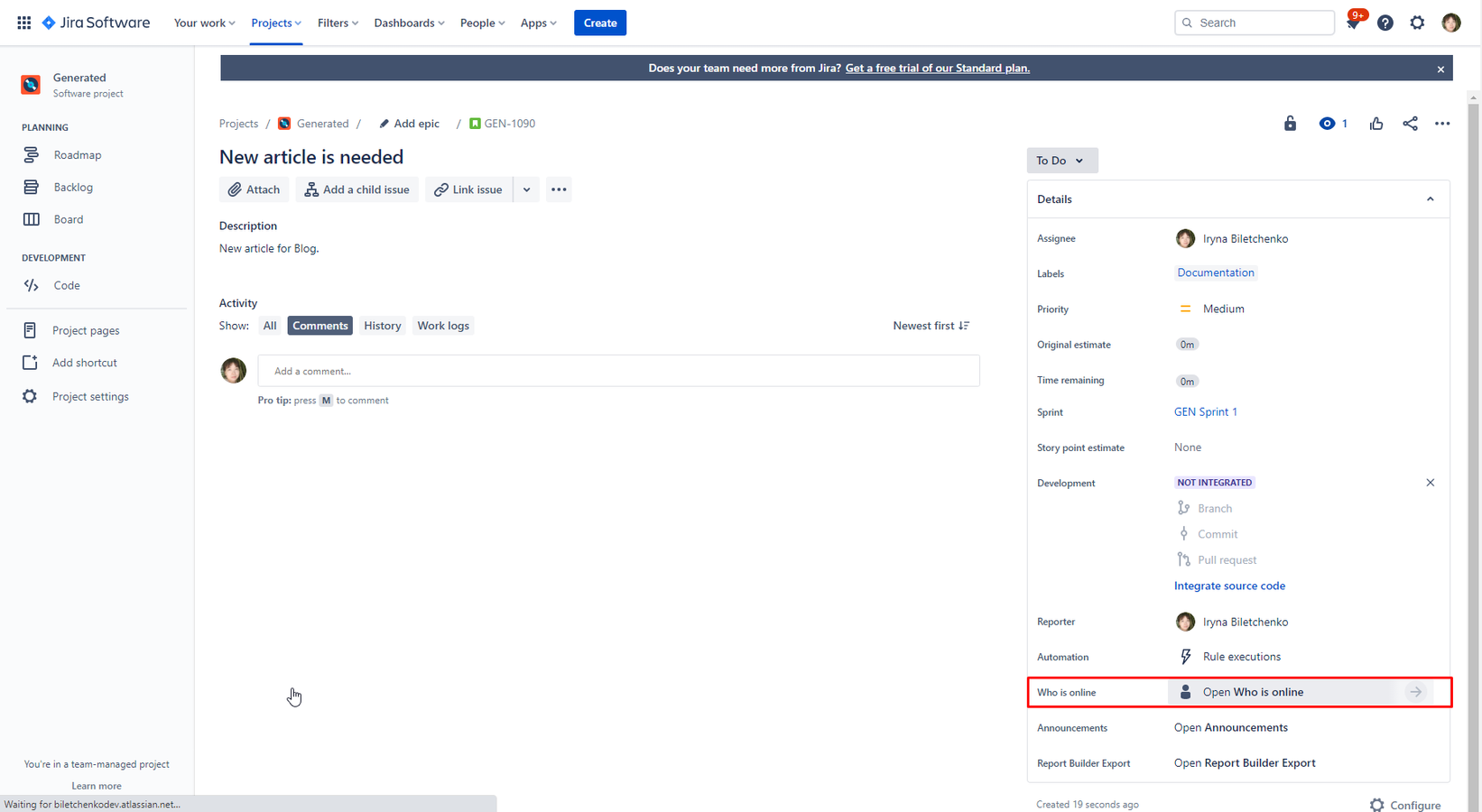Open the Filters menu

(x=338, y=23)
